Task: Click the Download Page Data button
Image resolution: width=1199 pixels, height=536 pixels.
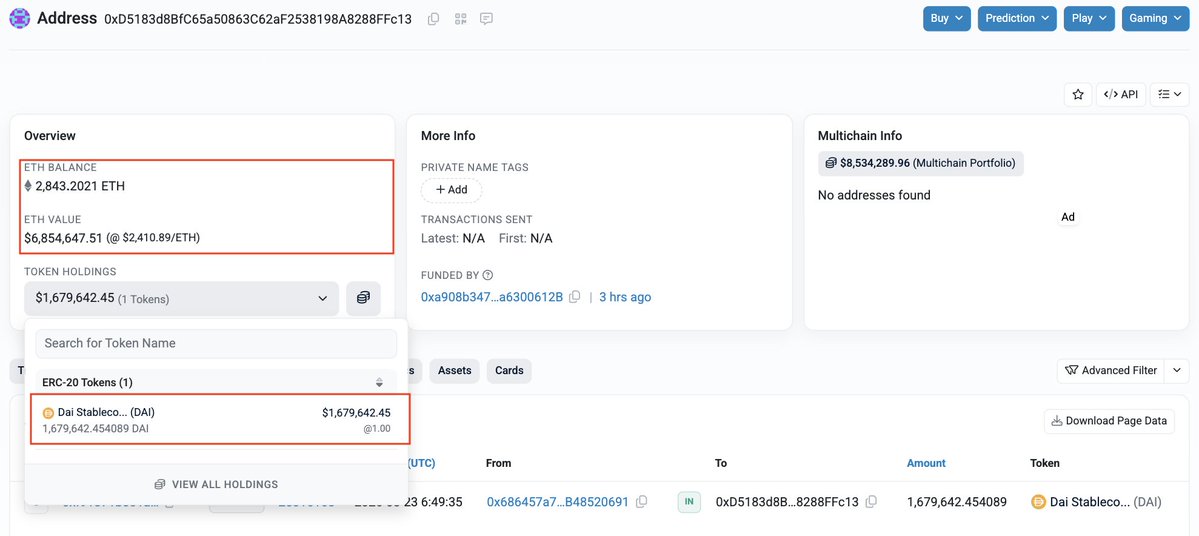Action: (1110, 421)
